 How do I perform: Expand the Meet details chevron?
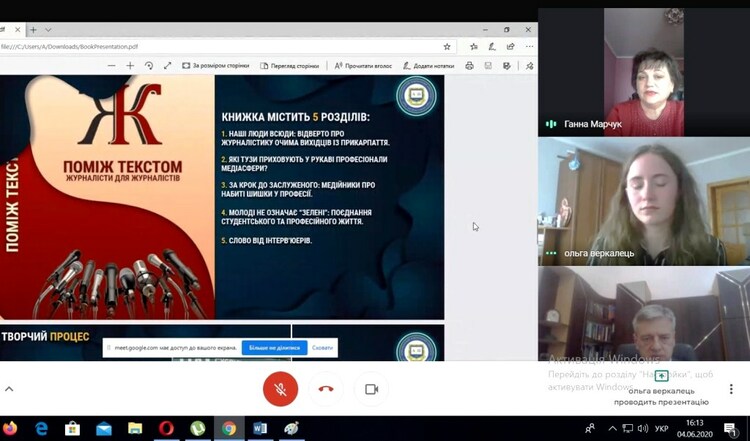pyautogui.click(x=9, y=388)
